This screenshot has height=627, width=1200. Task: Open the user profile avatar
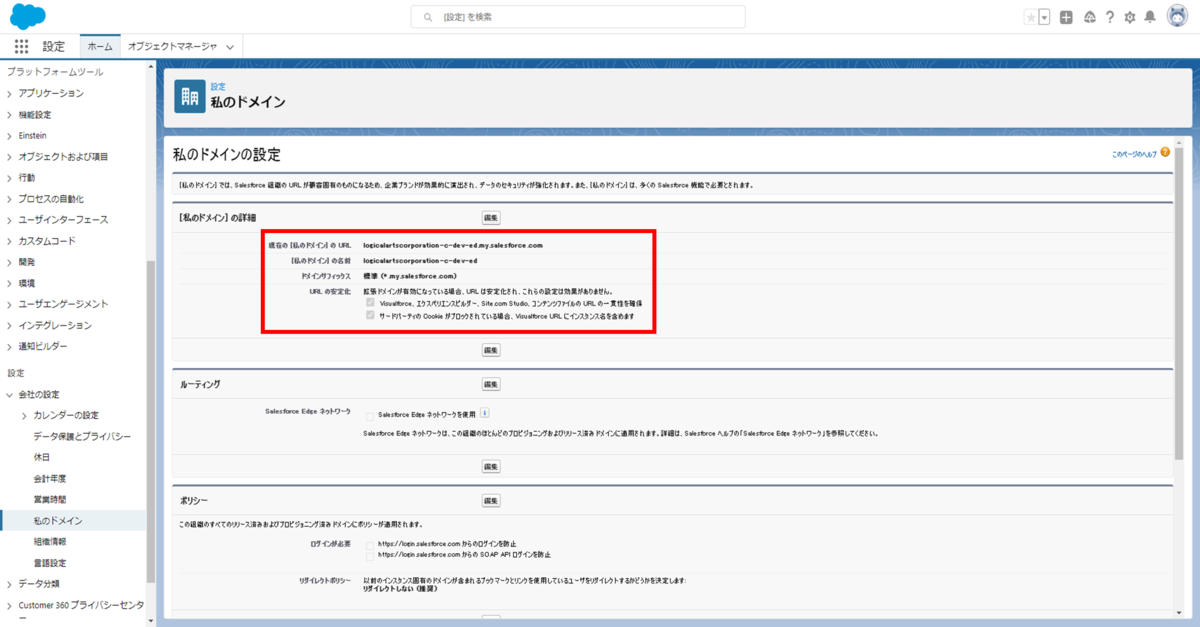point(1176,17)
